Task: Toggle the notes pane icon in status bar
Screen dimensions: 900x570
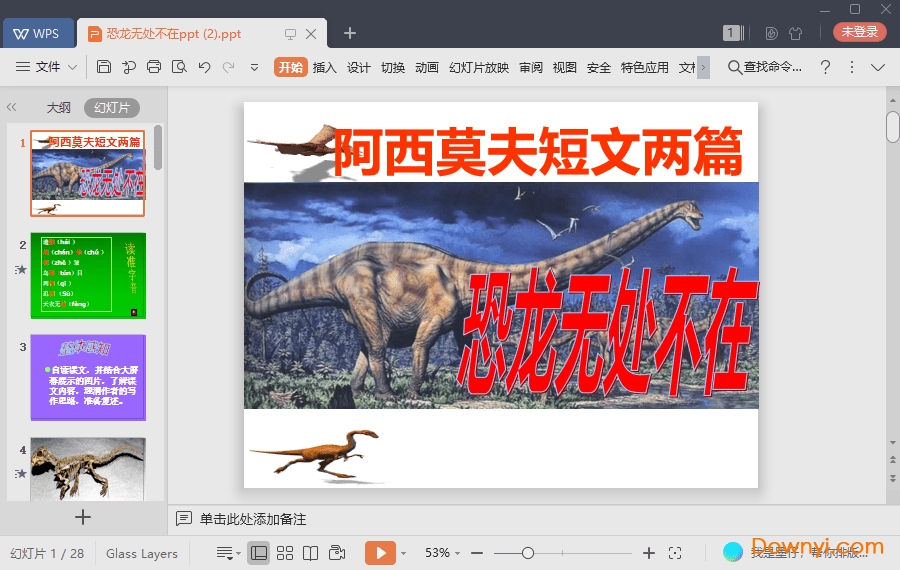Action: click(228, 553)
